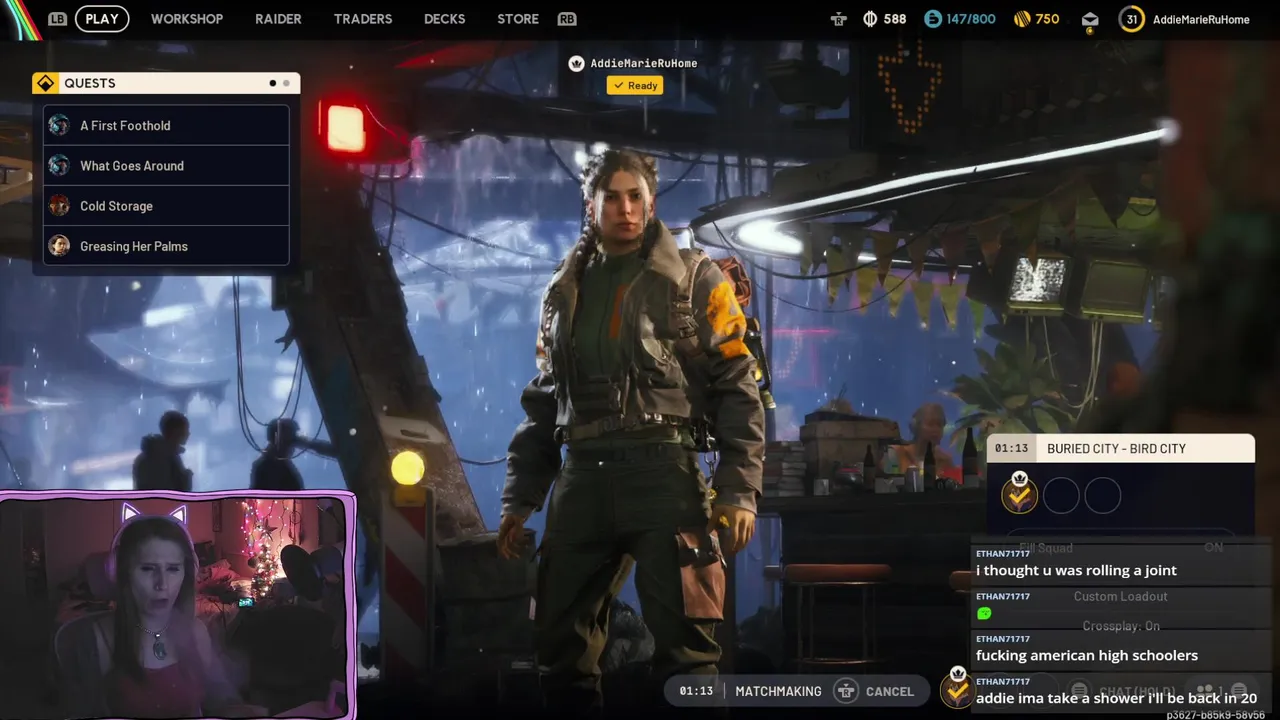Image resolution: width=1280 pixels, height=720 pixels.
Task: Select the Cold Storage quest
Action: pyautogui.click(x=166, y=205)
